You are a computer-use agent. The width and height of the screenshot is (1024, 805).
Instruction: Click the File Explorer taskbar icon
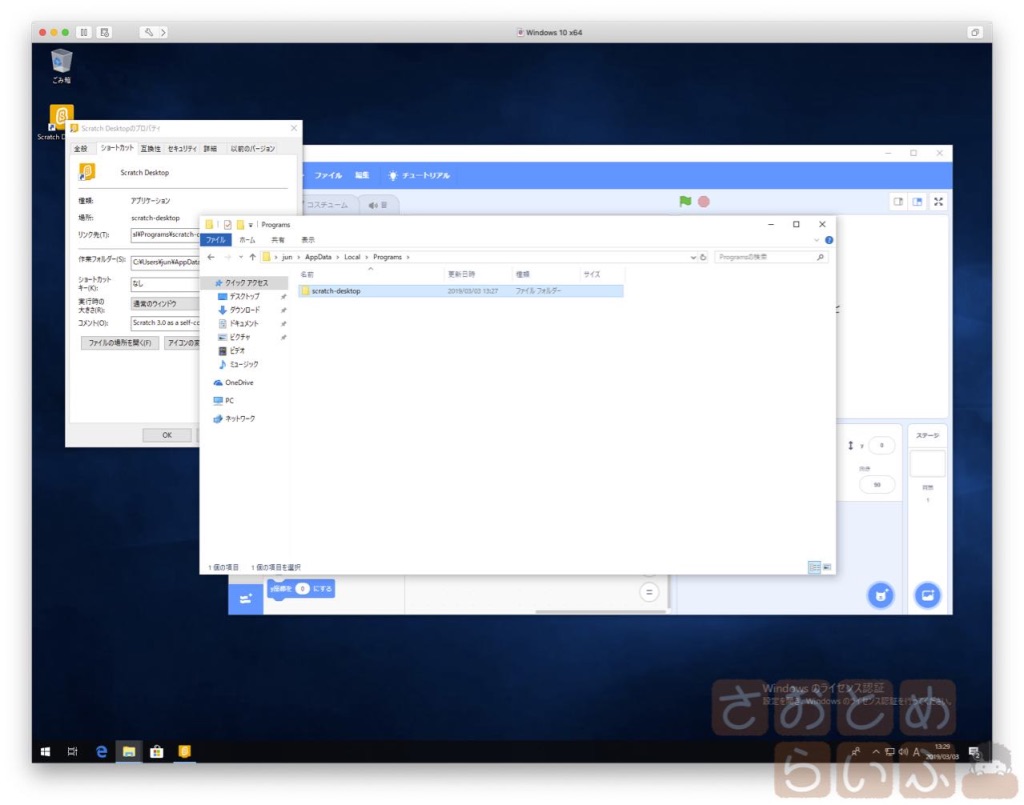point(129,751)
